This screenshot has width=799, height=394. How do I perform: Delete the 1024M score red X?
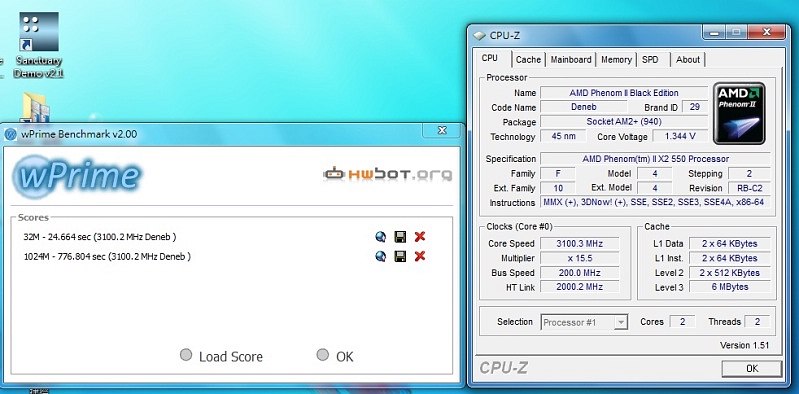420,256
